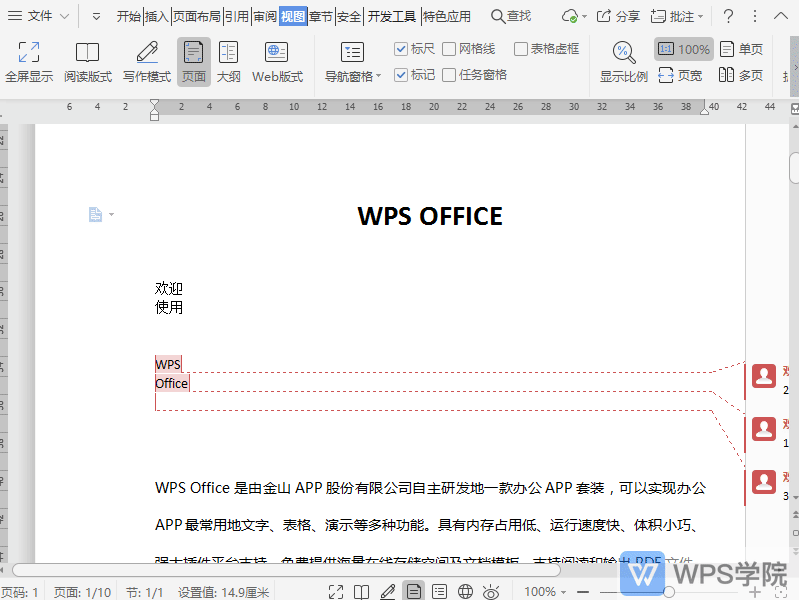Click the 页面: 1/10 status entry
799x600 pixels.
click(83, 592)
